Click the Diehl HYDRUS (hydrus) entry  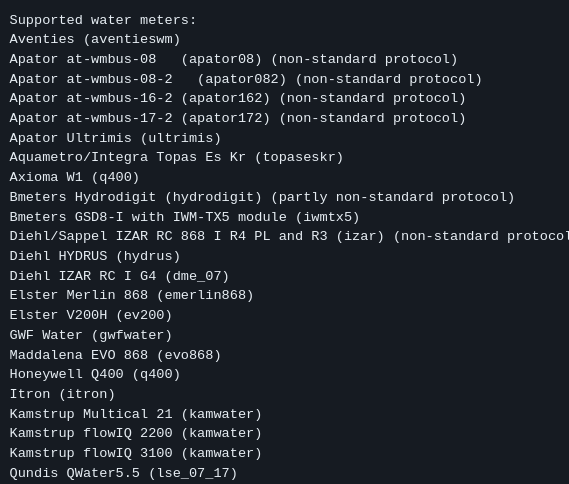coord(95,256)
